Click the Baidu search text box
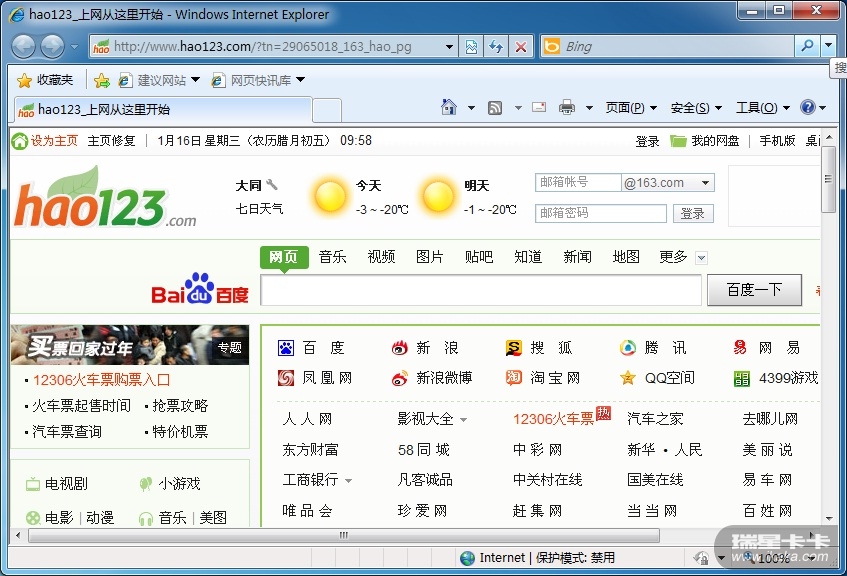The image size is (847, 576). coord(481,290)
